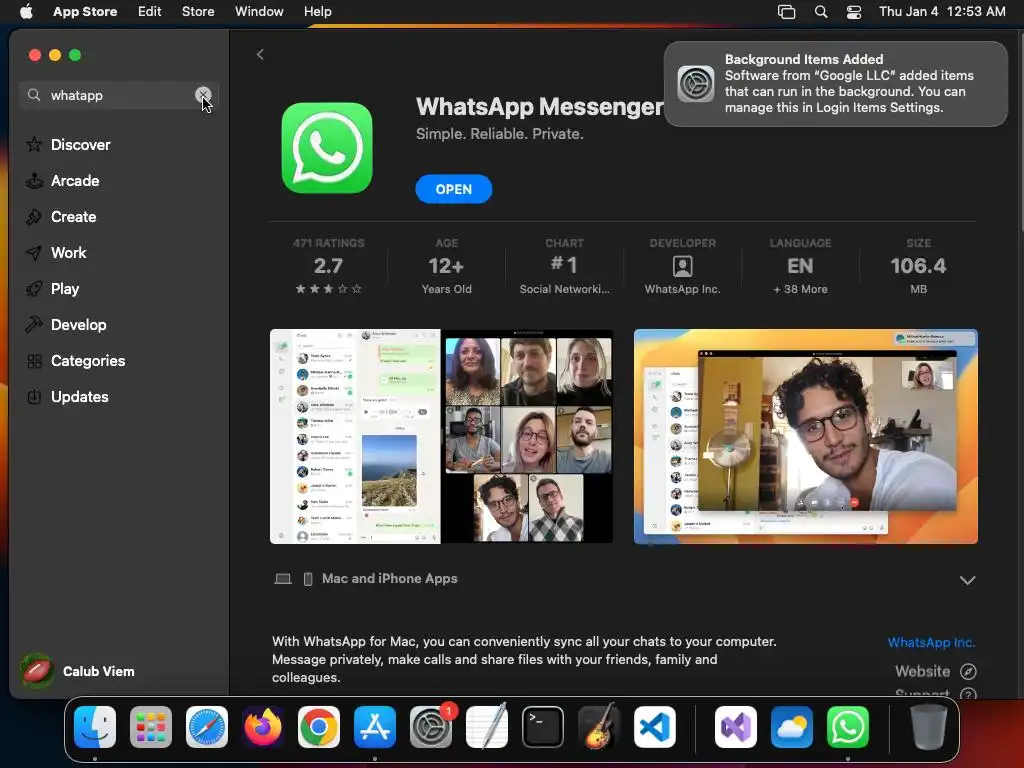This screenshot has height=768, width=1024.
Task: Click the Categories grid icon
Action: point(34,360)
